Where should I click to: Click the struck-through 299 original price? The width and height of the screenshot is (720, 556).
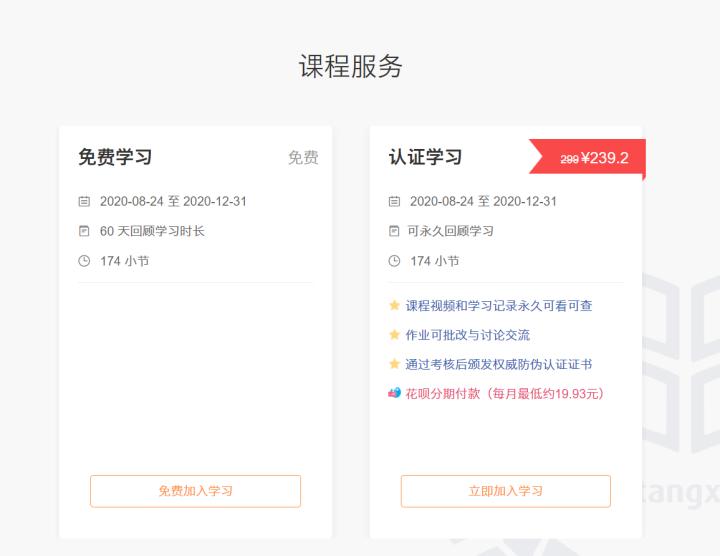click(x=569, y=159)
